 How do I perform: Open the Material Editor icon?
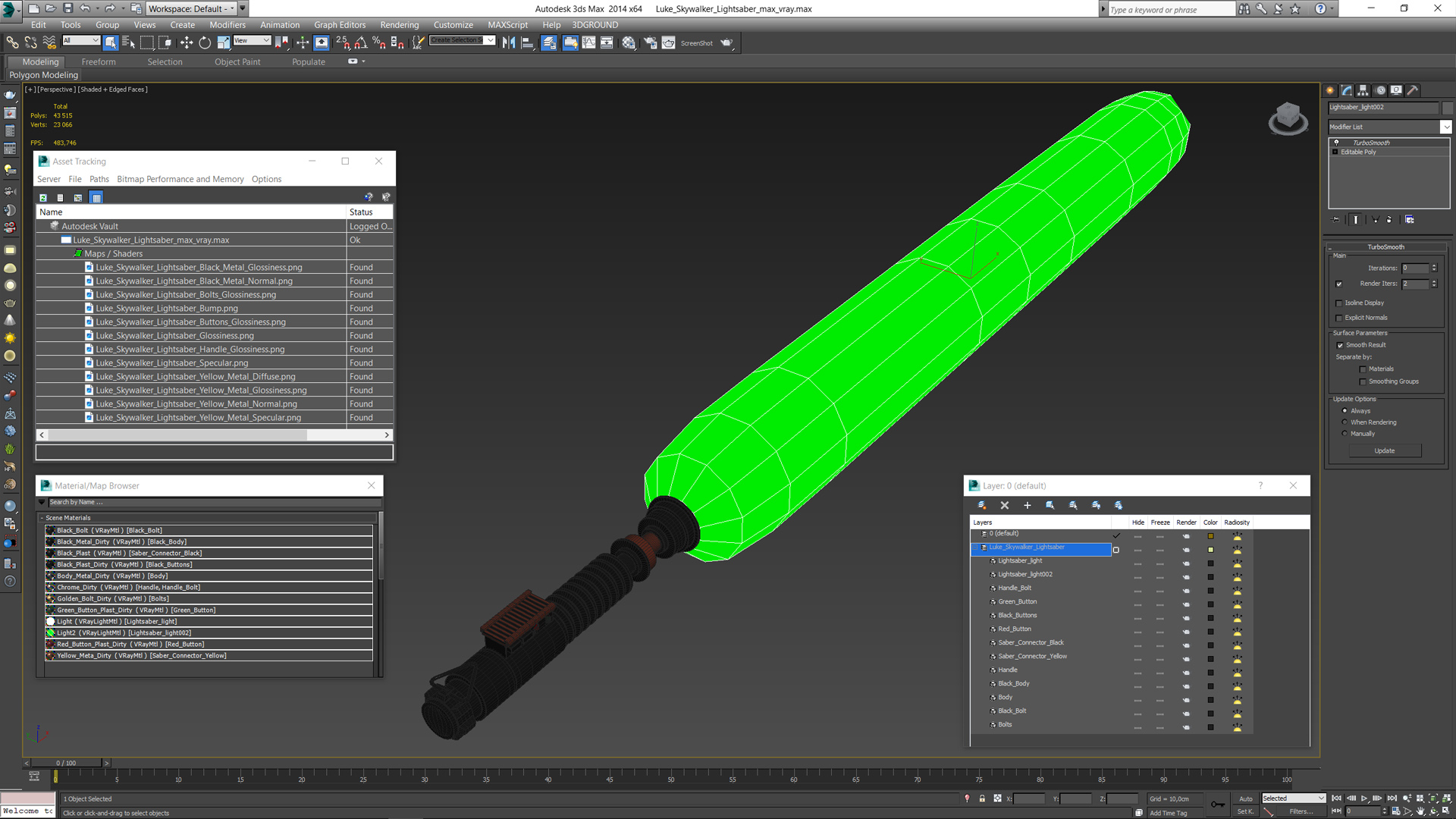click(x=629, y=43)
